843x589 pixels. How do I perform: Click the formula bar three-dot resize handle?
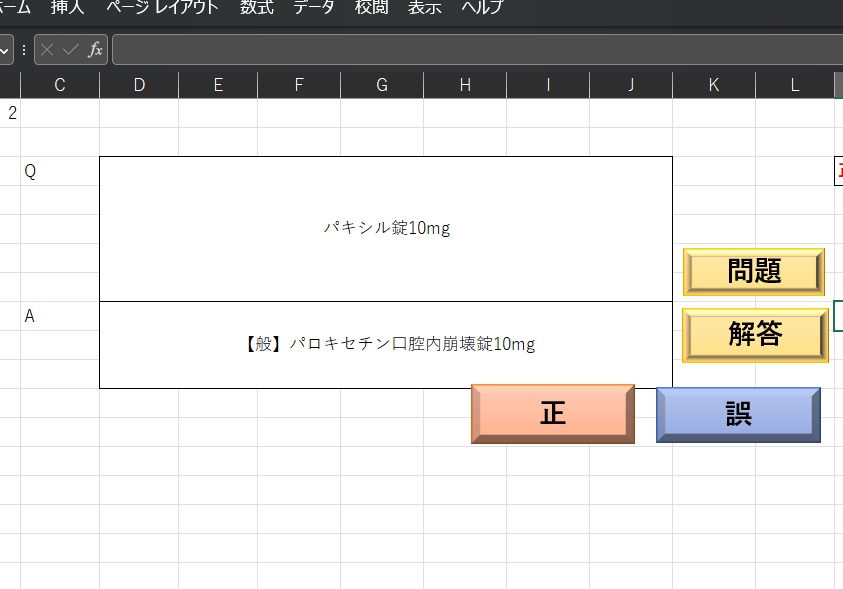[24, 50]
